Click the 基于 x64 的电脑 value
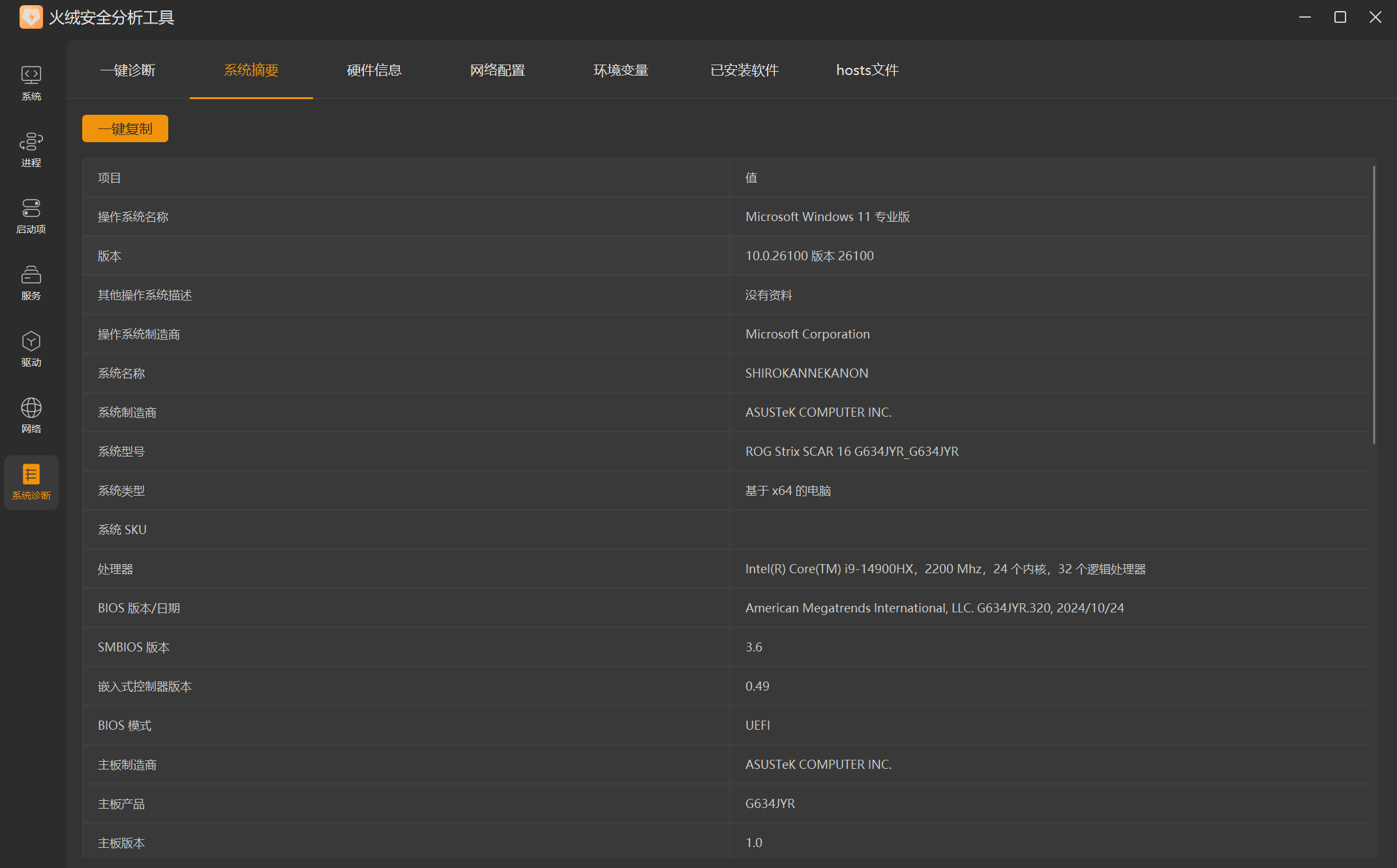The width and height of the screenshot is (1397, 868). pos(788,490)
